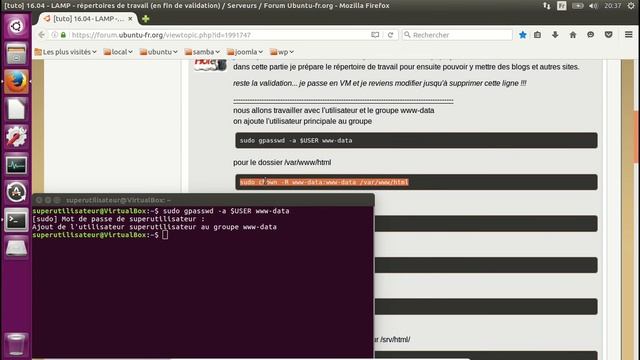Open the sound volume indicator
640x360 pixels.
[593, 6]
